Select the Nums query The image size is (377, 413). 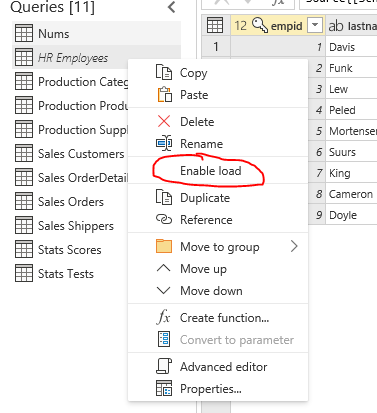(97, 33)
